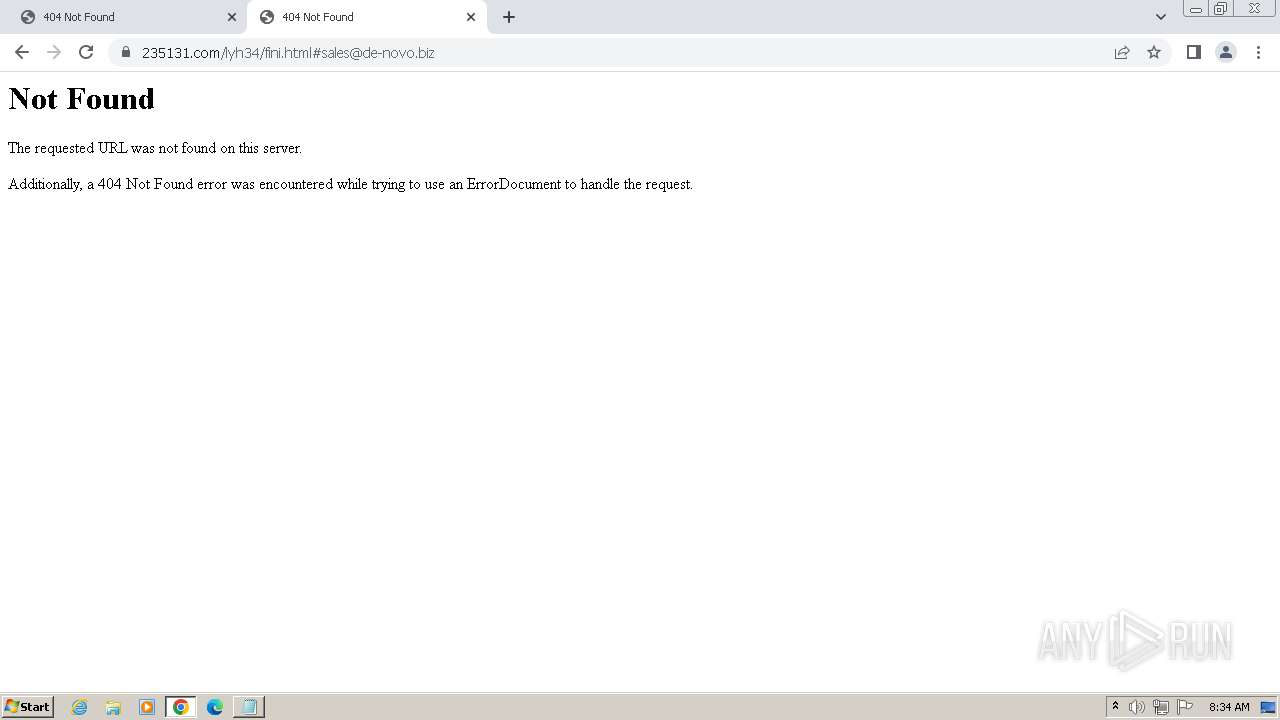Open File Explorer from taskbar
This screenshot has width=1280, height=720.
(x=113, y=707)
